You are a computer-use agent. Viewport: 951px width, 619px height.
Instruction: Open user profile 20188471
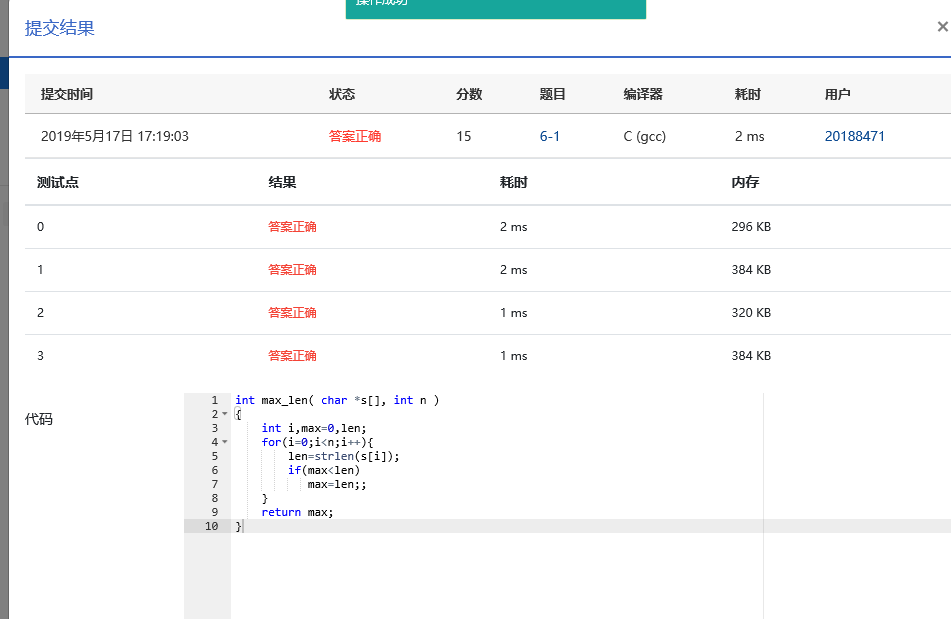854,136
